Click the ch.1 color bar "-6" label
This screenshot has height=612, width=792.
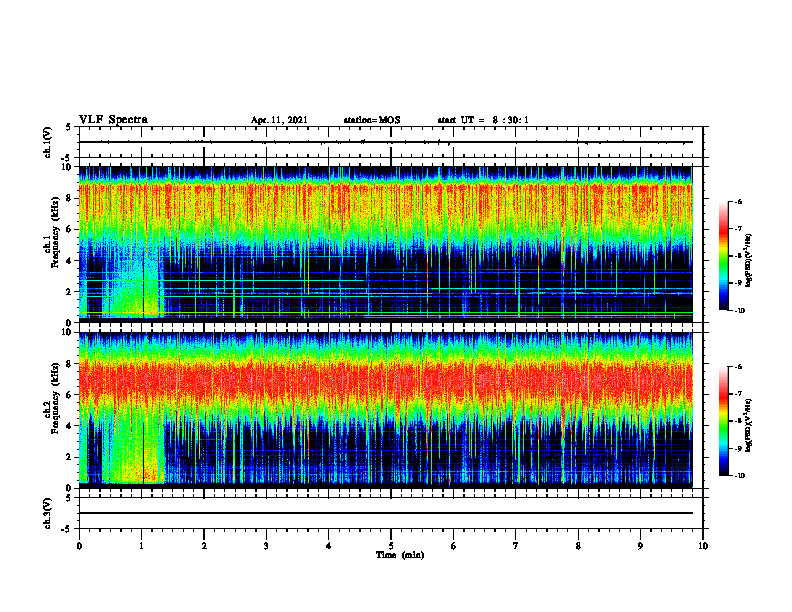tap(738, 202)
